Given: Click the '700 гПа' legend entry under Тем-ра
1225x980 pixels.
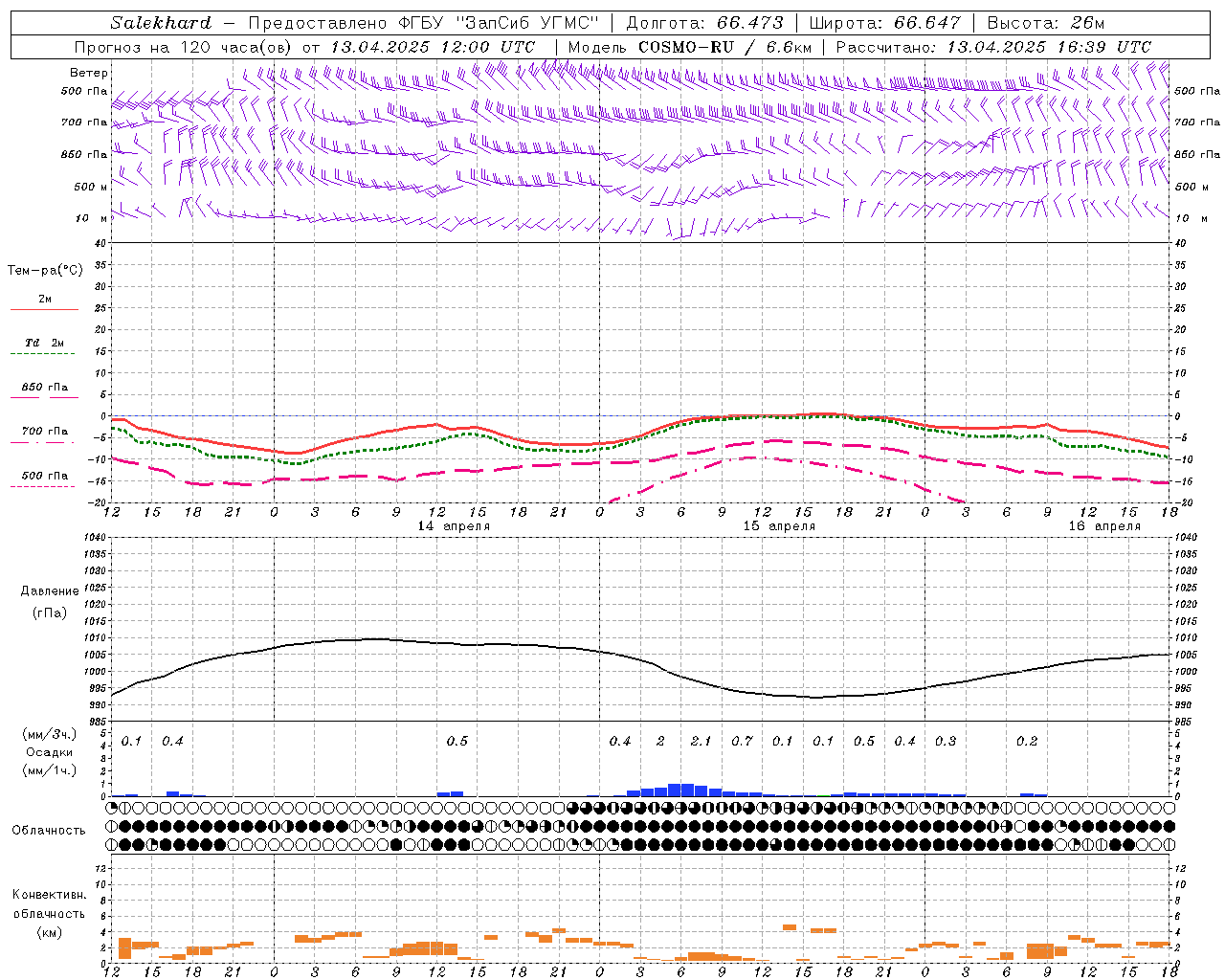Looking at the screenshot, I should point(45,432).
